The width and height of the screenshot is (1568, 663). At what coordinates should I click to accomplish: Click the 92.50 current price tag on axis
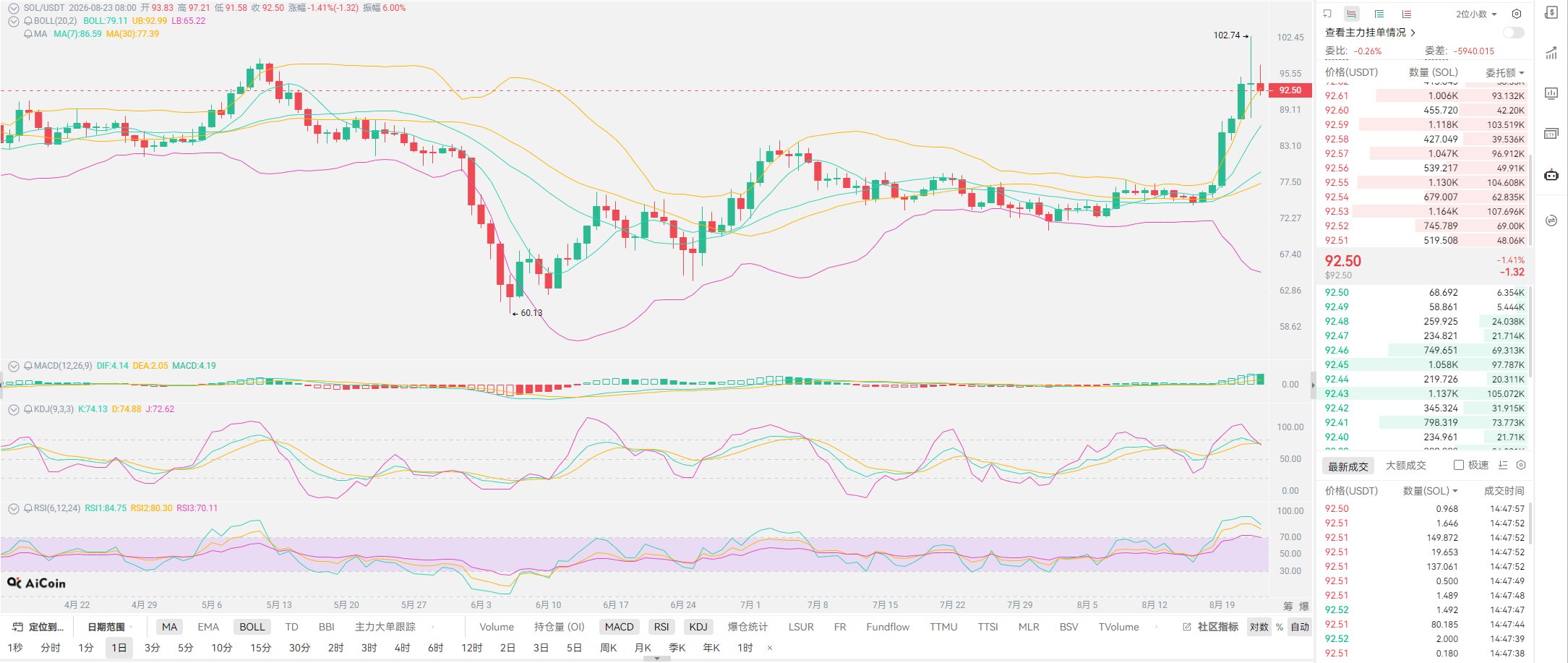(x=1290, y=90)
